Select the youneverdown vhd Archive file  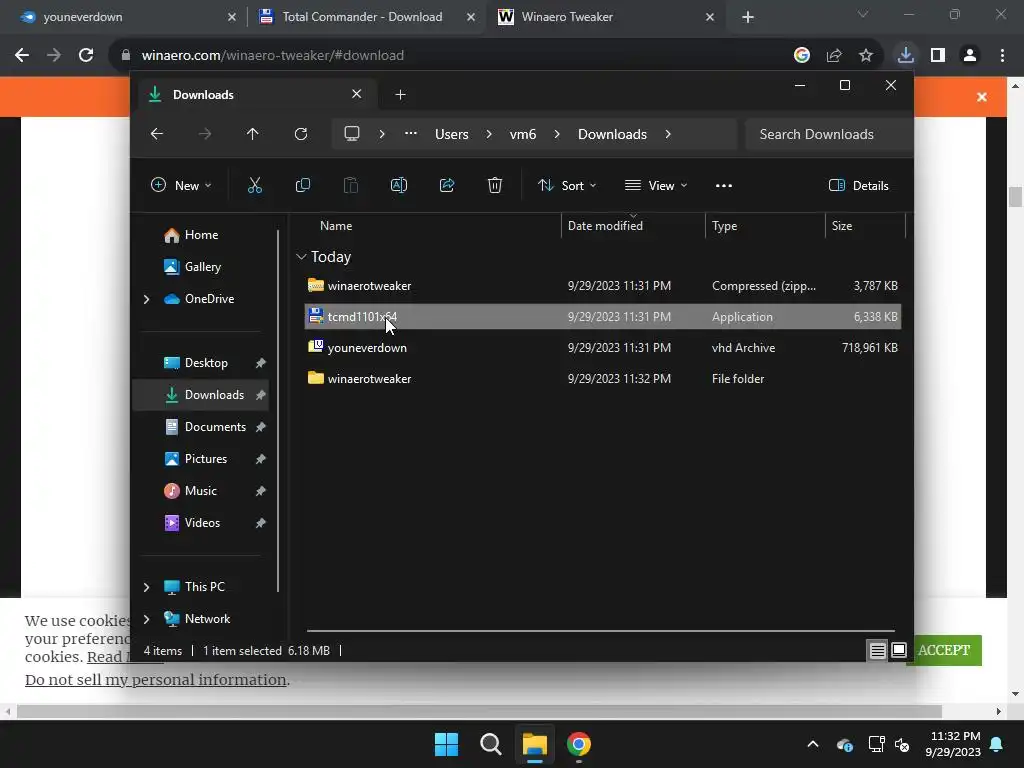click(603, 348)
